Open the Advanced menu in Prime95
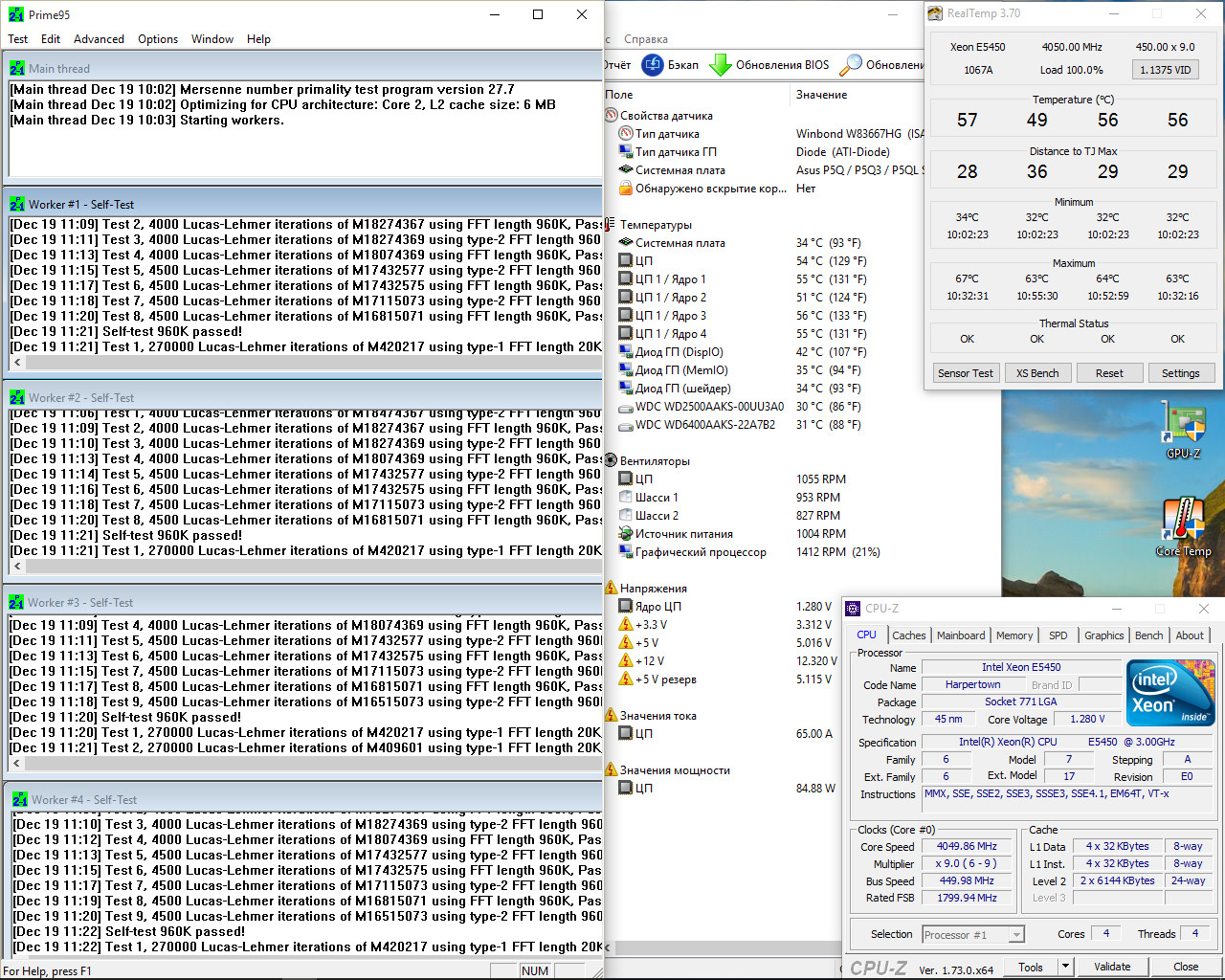The height and width of the screenshot is (980, 1225). tap(99, 39)
